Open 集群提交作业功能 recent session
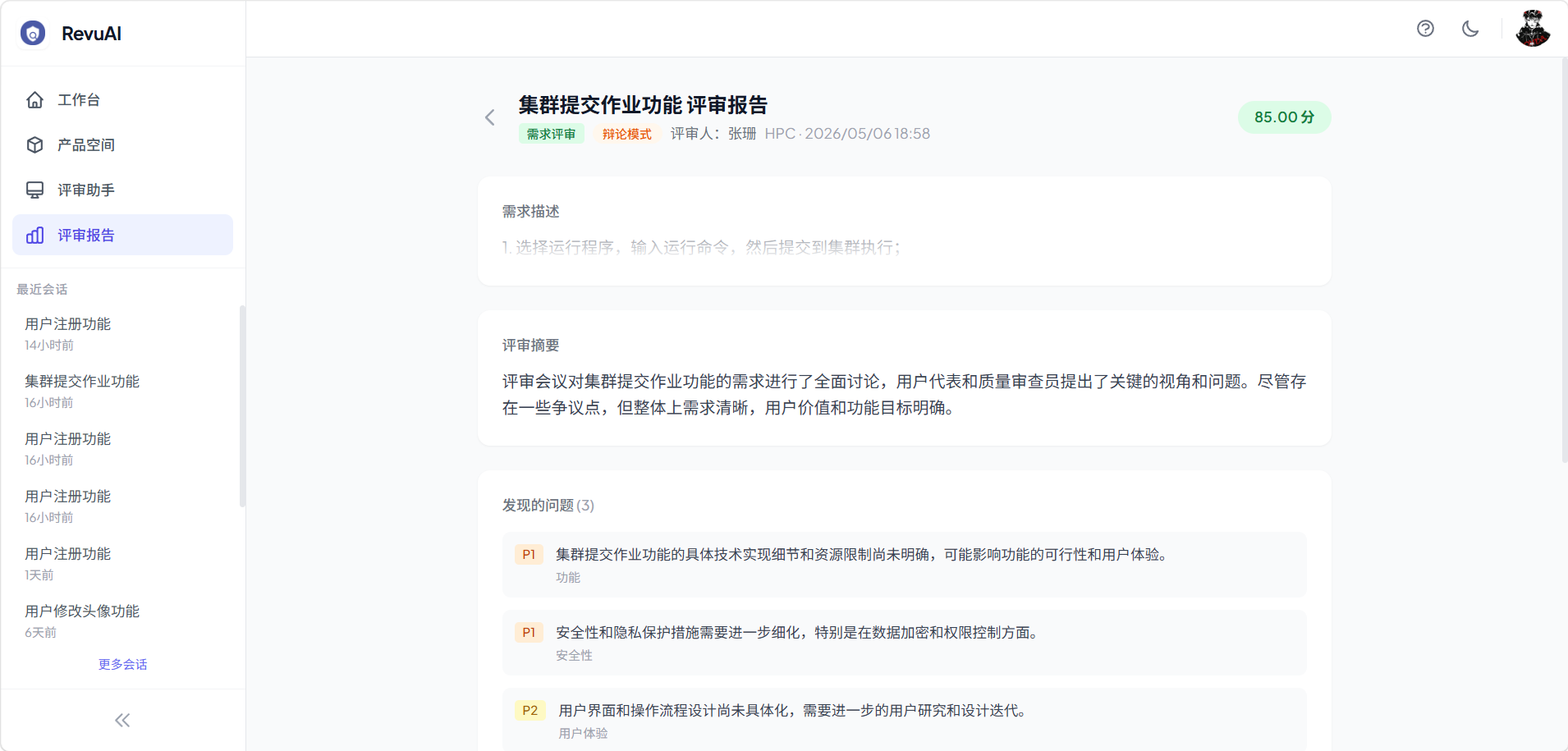This screenshot has height=751, width=1568. click(122, 392)
